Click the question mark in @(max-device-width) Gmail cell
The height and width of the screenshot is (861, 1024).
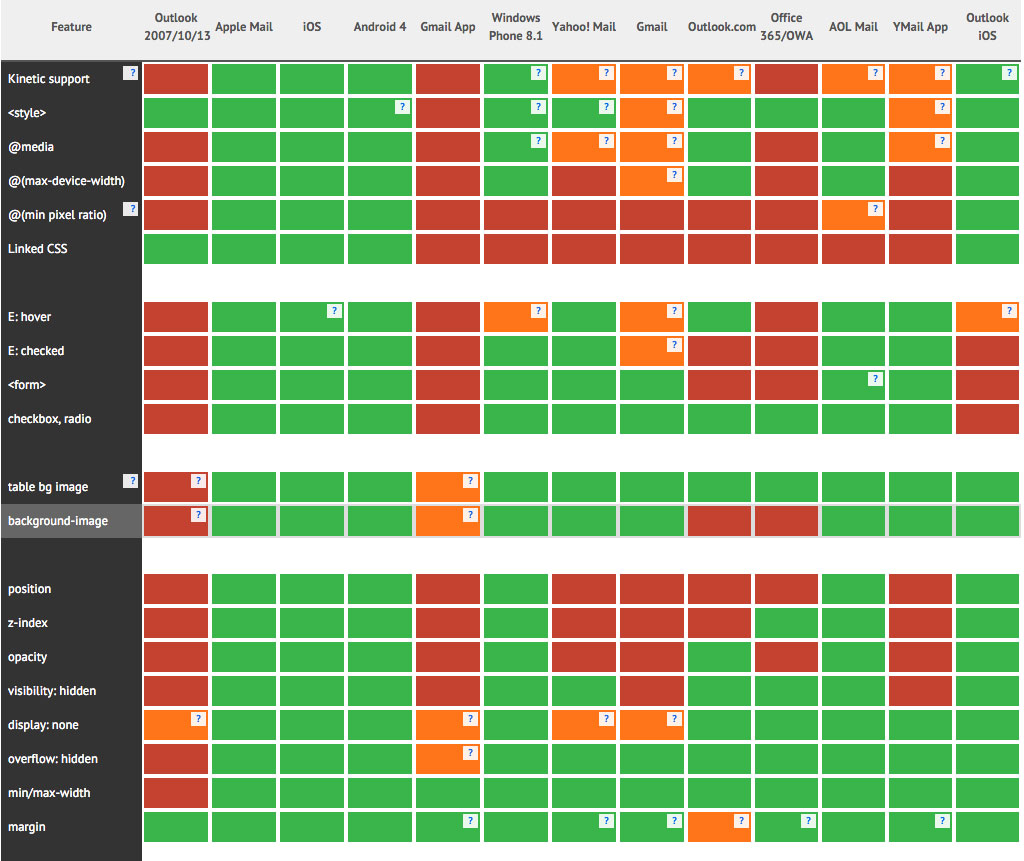tap(674, 175)
